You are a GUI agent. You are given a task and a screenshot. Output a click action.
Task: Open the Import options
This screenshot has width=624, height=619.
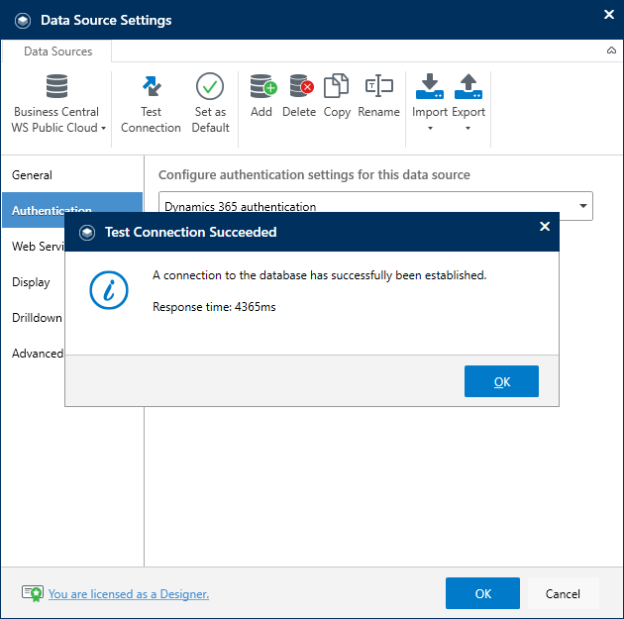click(430, 103)
